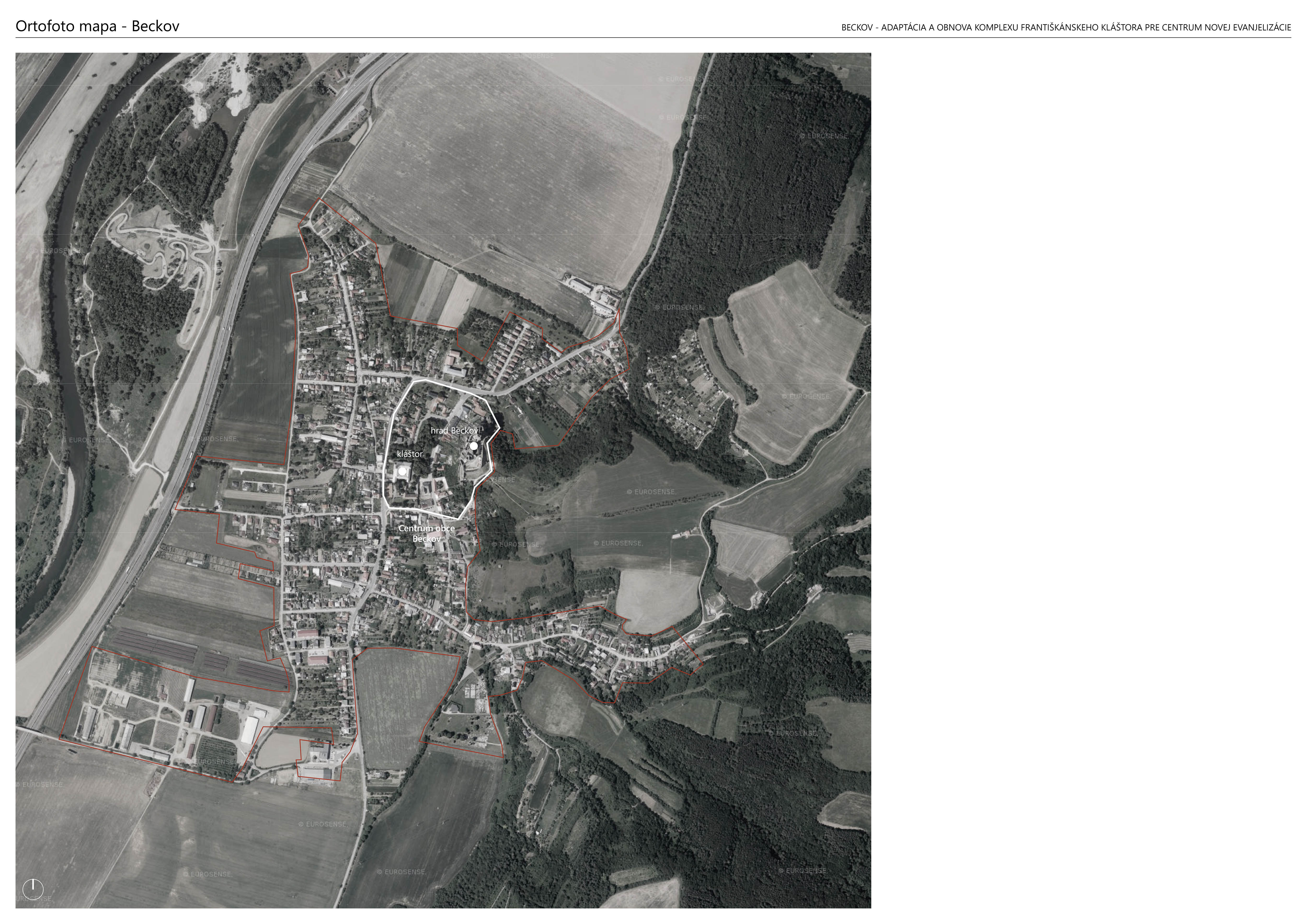The width and height of the screenshot is (1307, 924).
Task: Click the white dot marking the kláštor
Action: pyautogui.click(x=403, y=471)
